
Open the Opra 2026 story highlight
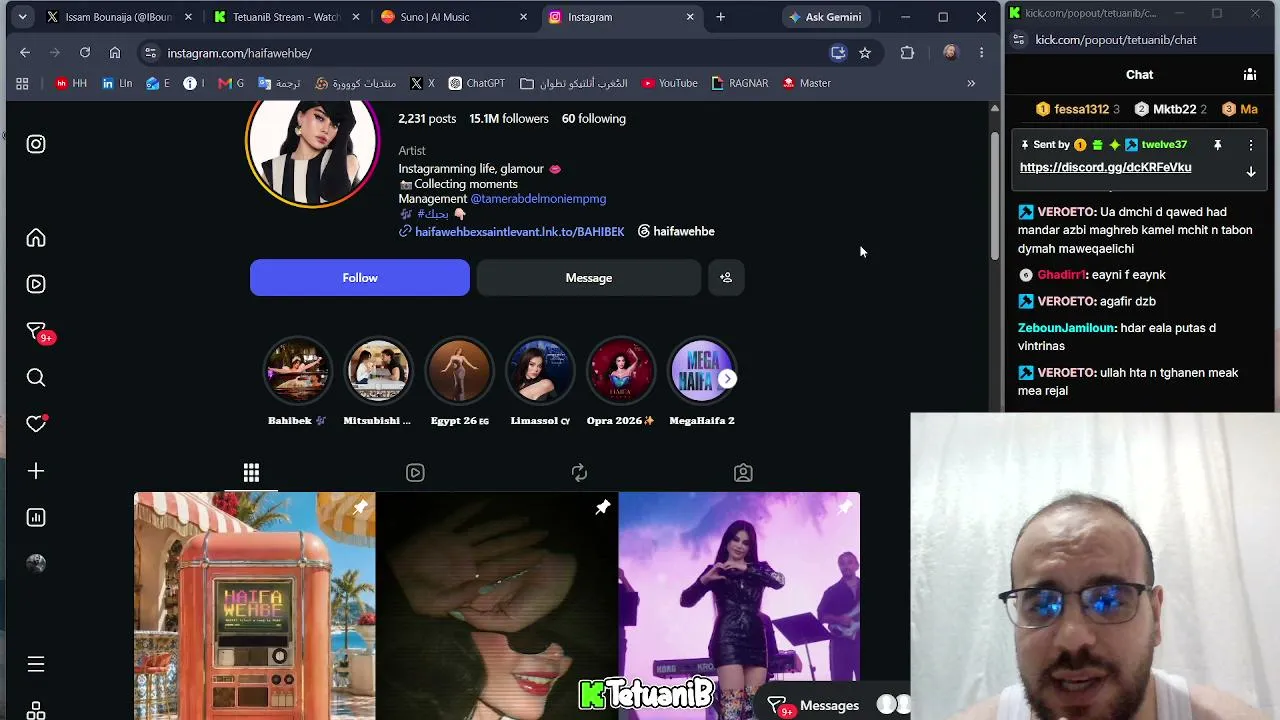[621, 371]
